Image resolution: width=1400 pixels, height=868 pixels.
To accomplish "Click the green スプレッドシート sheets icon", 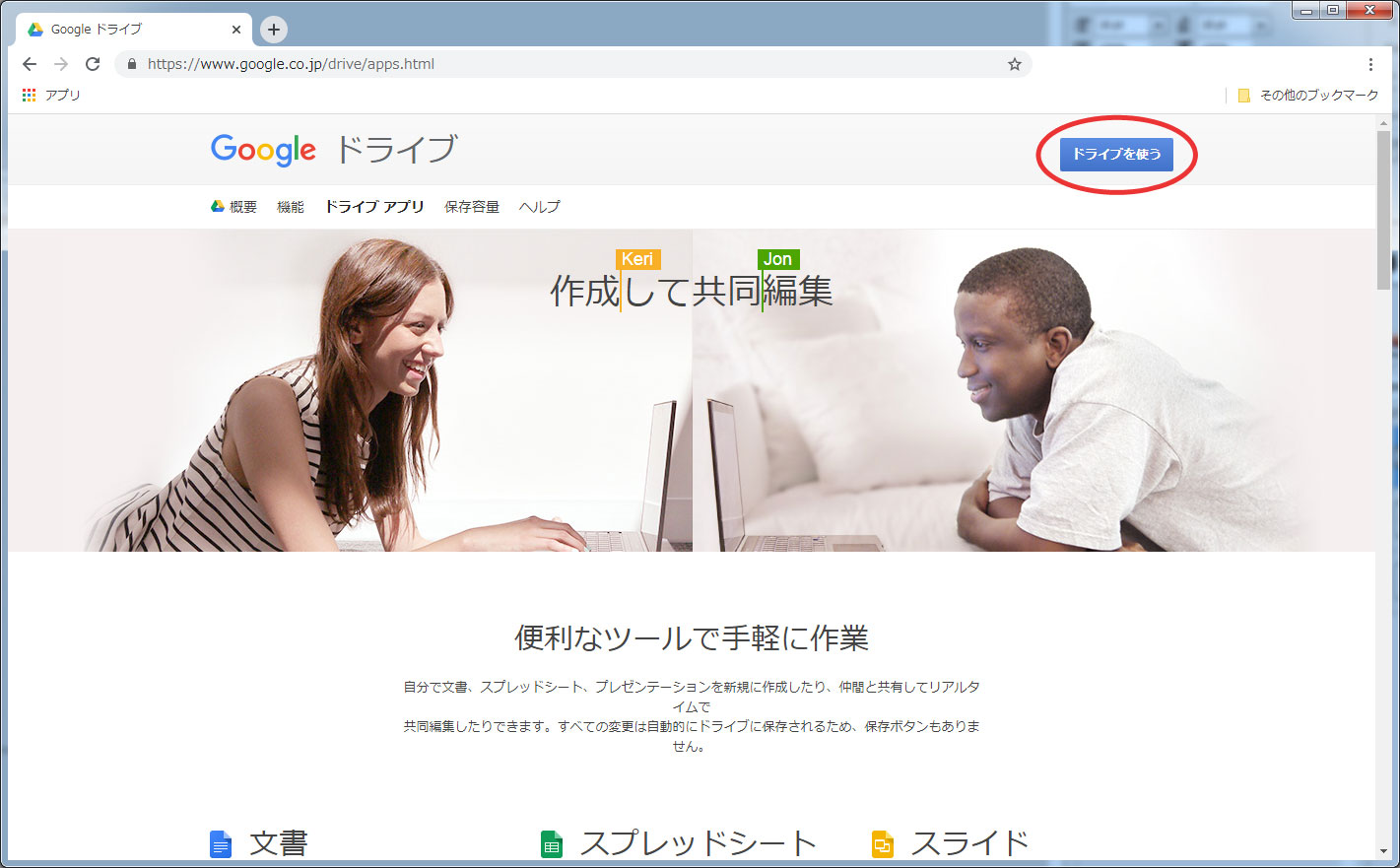I will [x=552, y=844].
